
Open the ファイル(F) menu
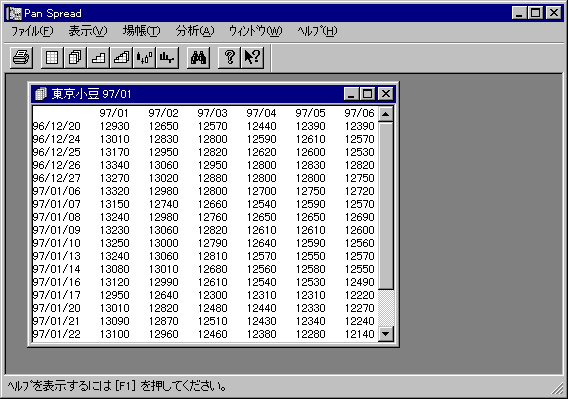pos(32,31)
